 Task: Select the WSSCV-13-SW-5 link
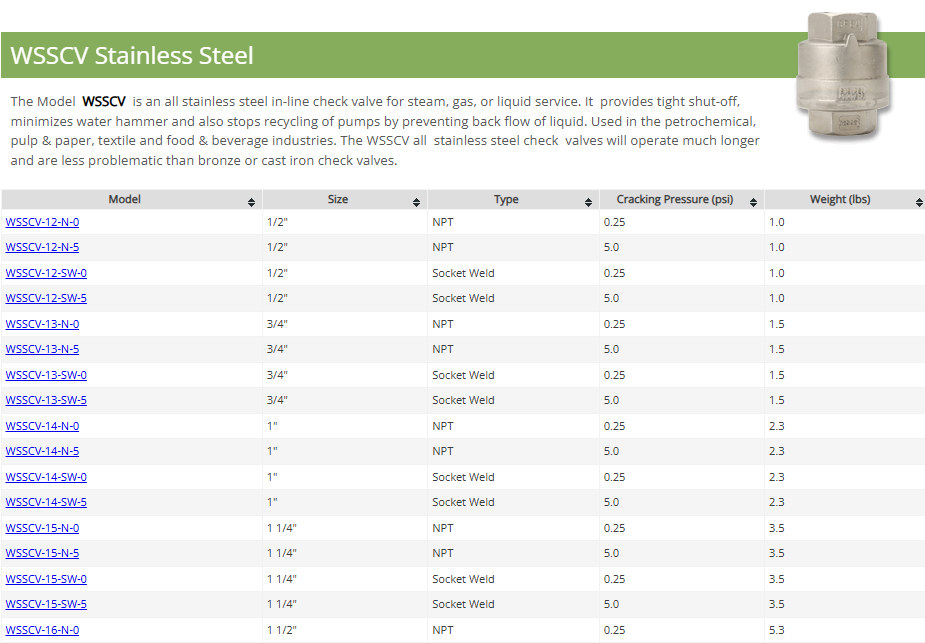pos(46,400)
